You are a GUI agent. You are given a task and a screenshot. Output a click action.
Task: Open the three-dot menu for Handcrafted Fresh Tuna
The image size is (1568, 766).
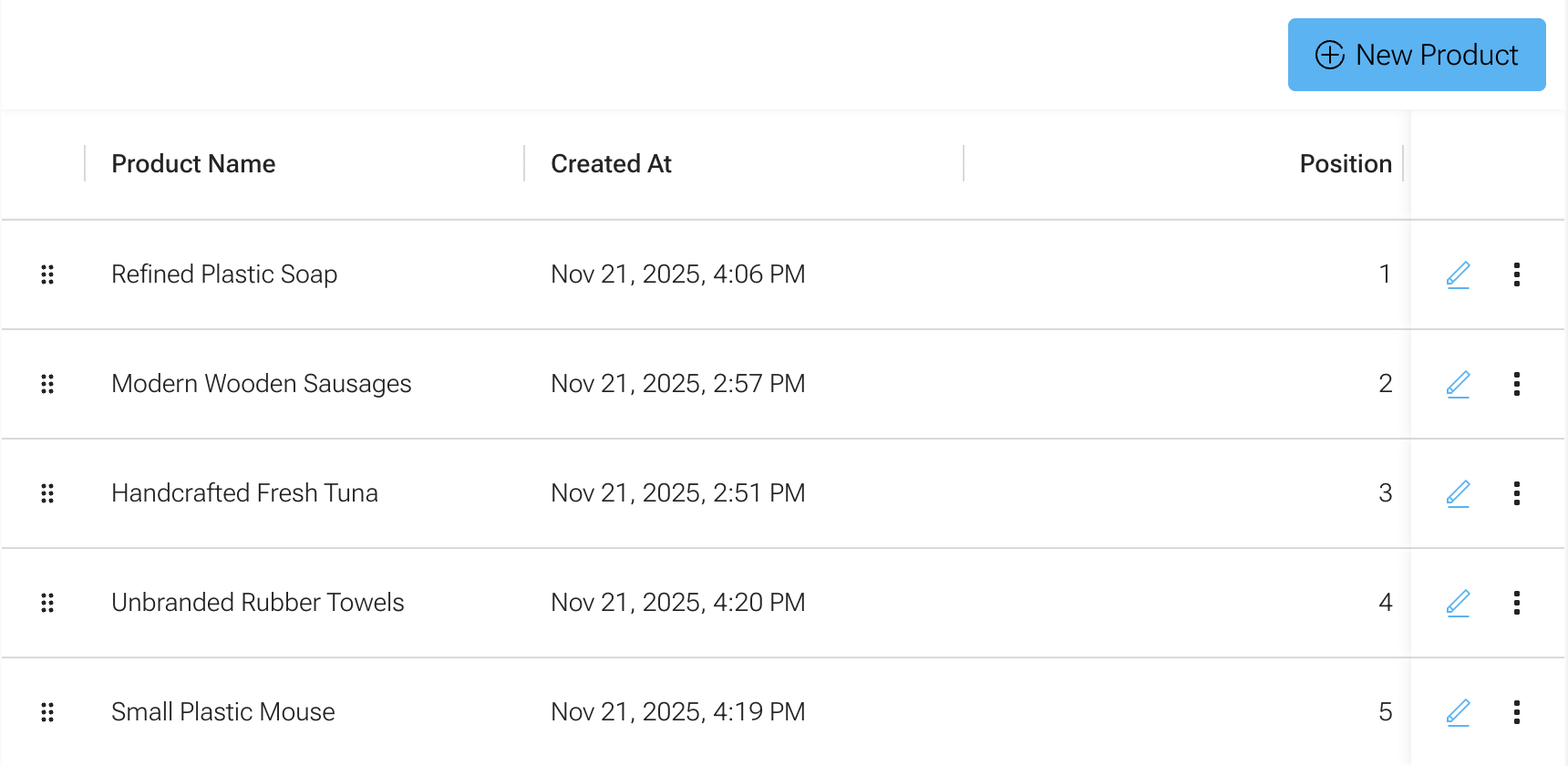click(x=1517, y=492)
